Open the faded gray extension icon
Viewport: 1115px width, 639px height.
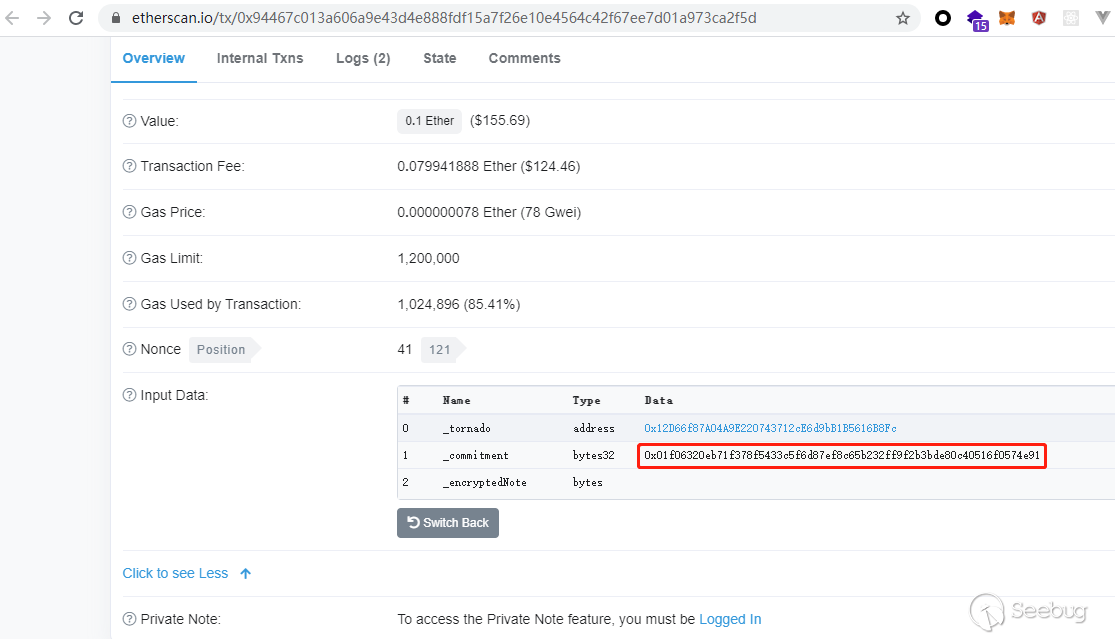pyautogui.click(x=1071, y=18)
